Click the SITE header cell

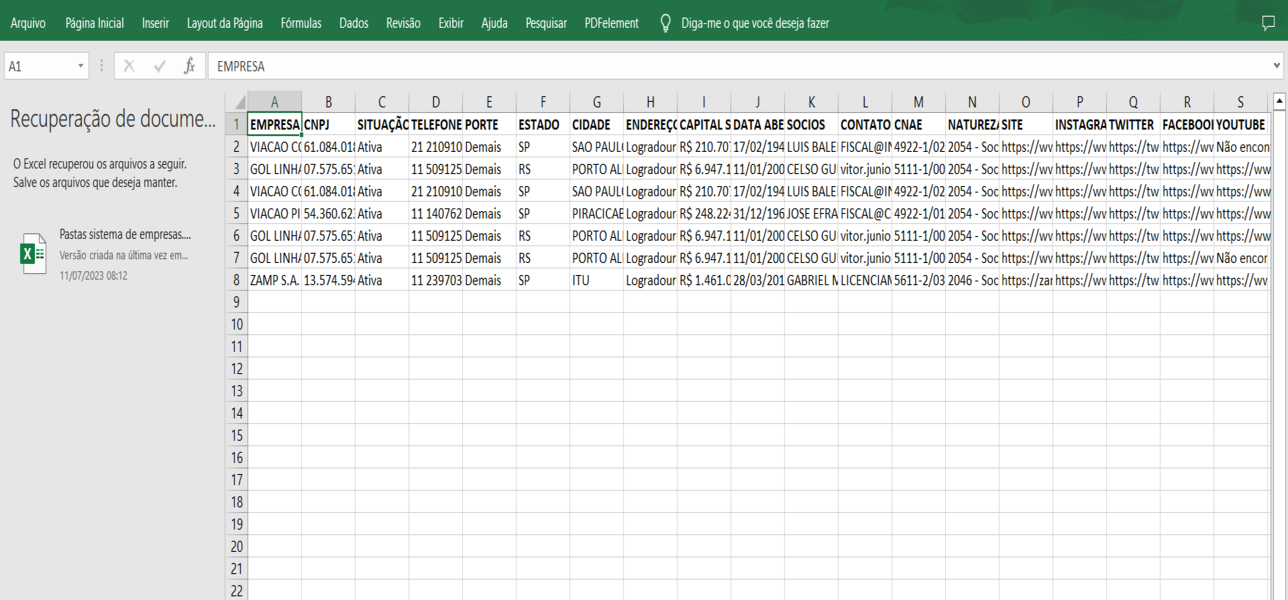[1025, 125]
